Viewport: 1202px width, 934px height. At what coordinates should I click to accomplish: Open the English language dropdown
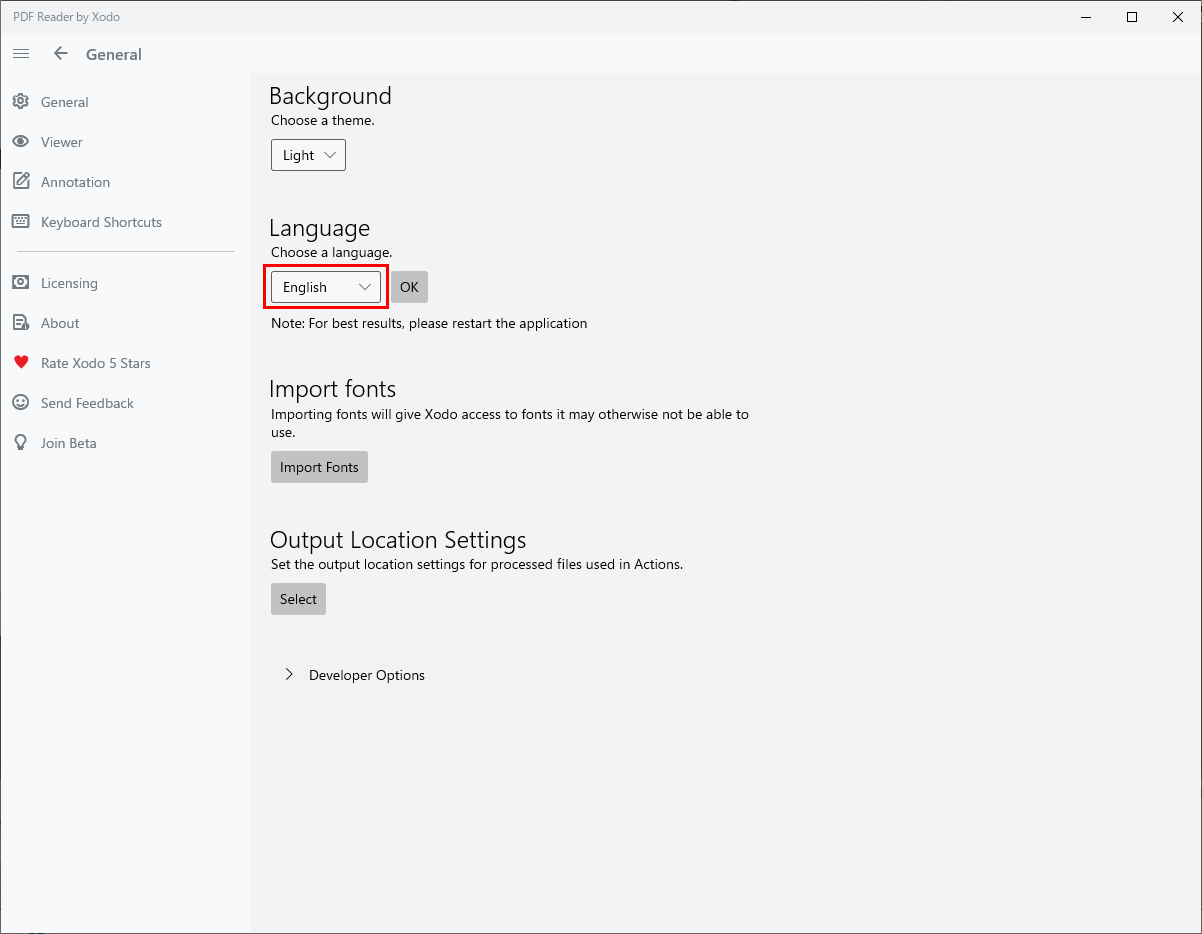click(326, 287)
